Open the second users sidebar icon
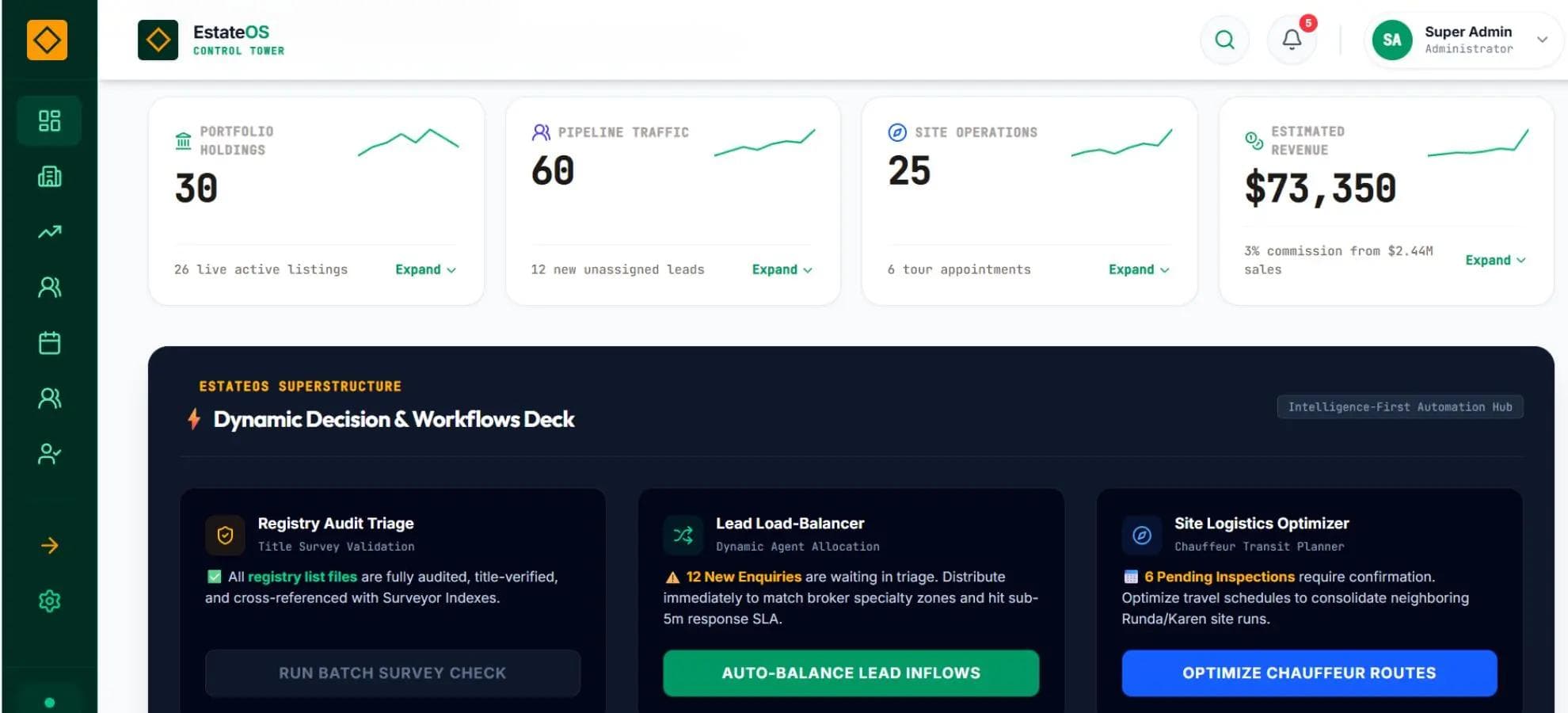 tap(49, 398)
